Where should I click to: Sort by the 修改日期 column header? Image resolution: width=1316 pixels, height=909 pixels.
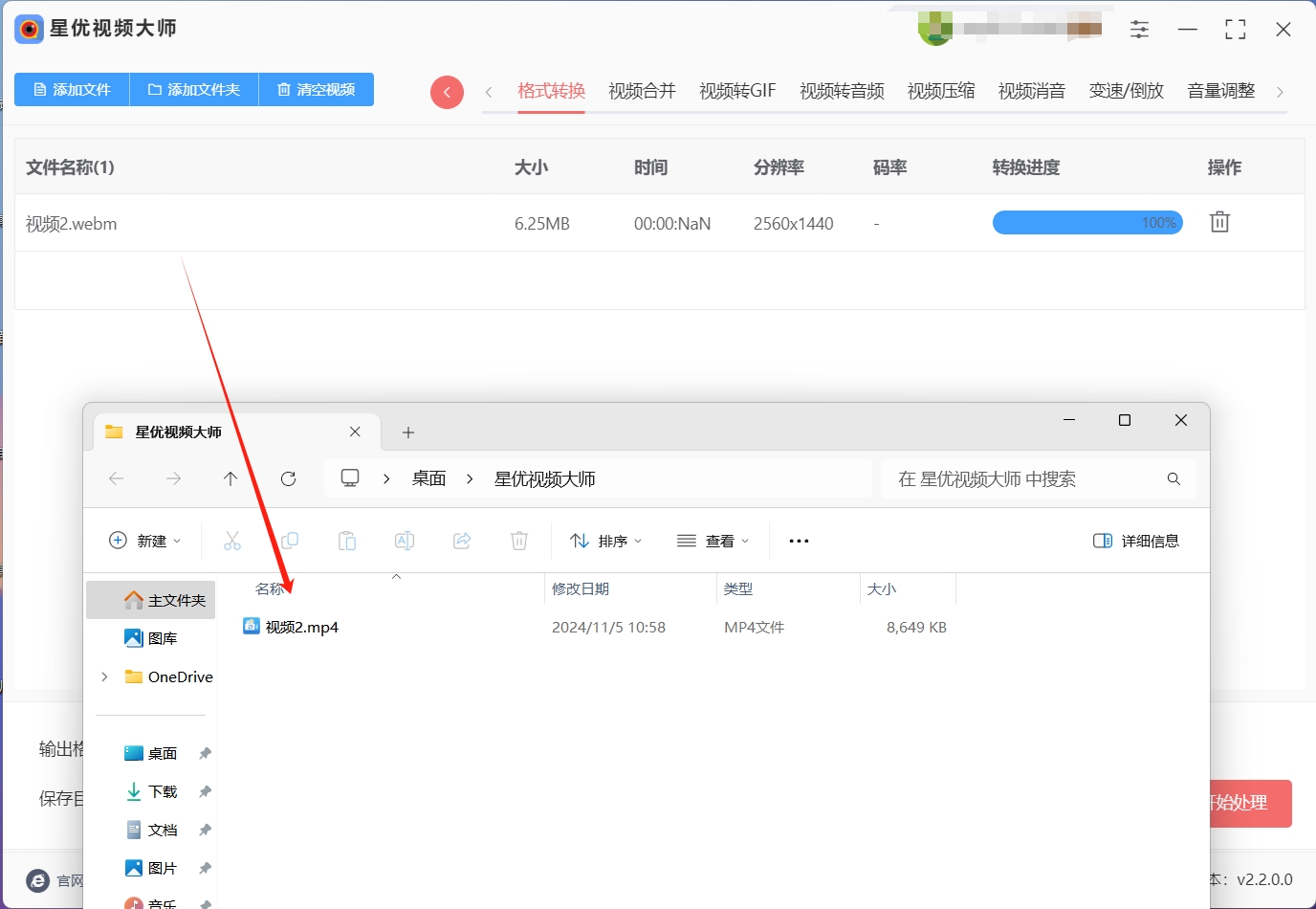tap(581, 589)
